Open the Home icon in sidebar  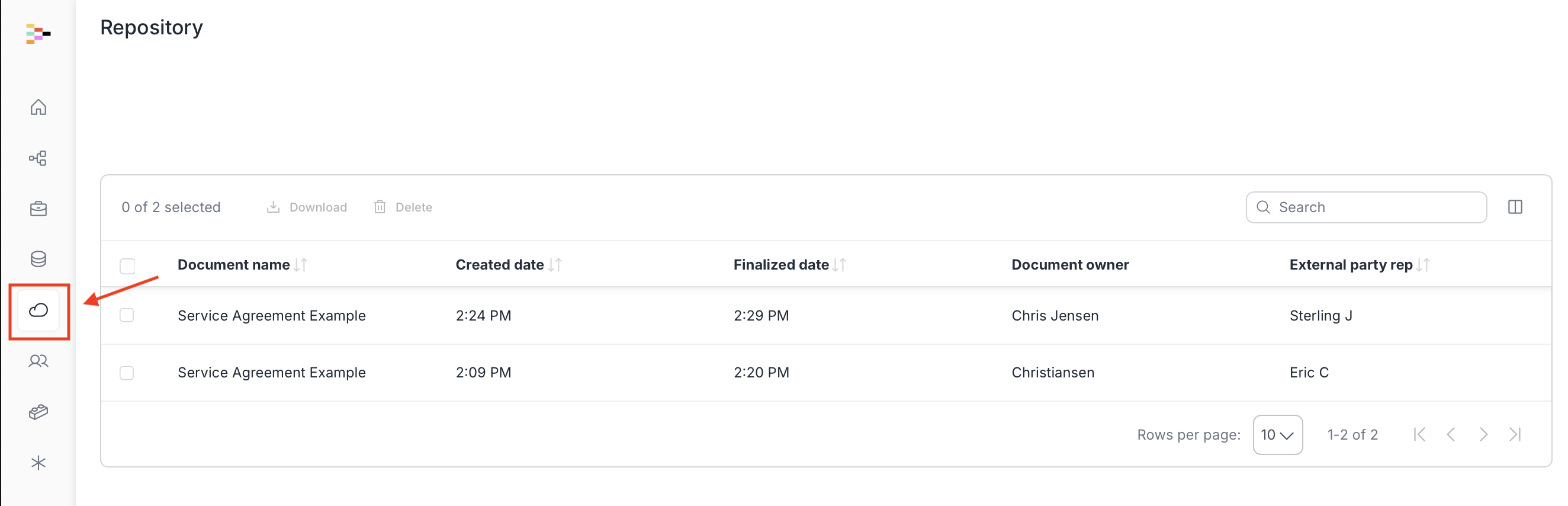coord(38,107)
